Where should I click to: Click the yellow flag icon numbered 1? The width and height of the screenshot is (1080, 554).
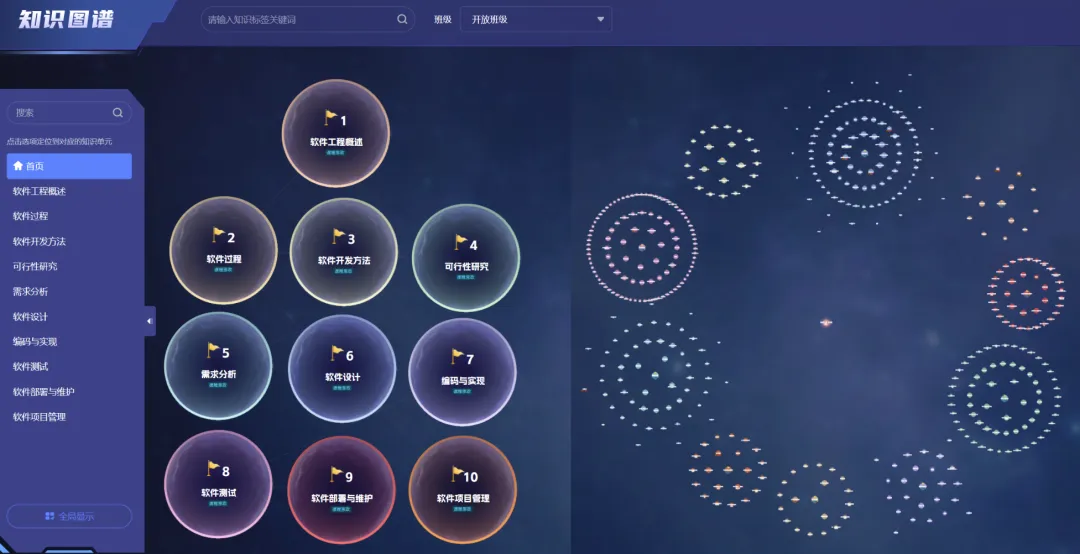[331, 118]
